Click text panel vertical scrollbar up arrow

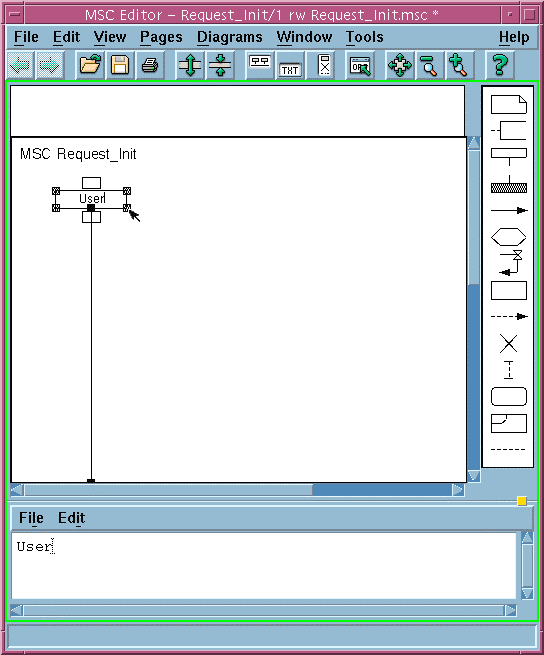527,538
